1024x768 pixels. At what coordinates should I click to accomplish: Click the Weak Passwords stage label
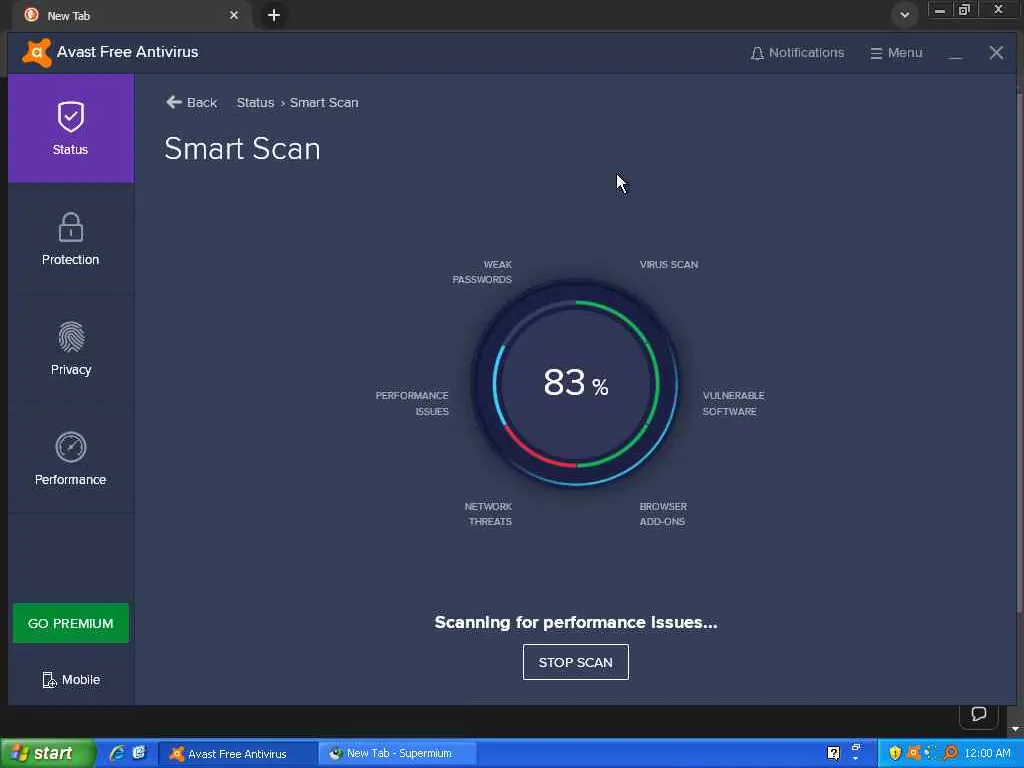point(483,272)
